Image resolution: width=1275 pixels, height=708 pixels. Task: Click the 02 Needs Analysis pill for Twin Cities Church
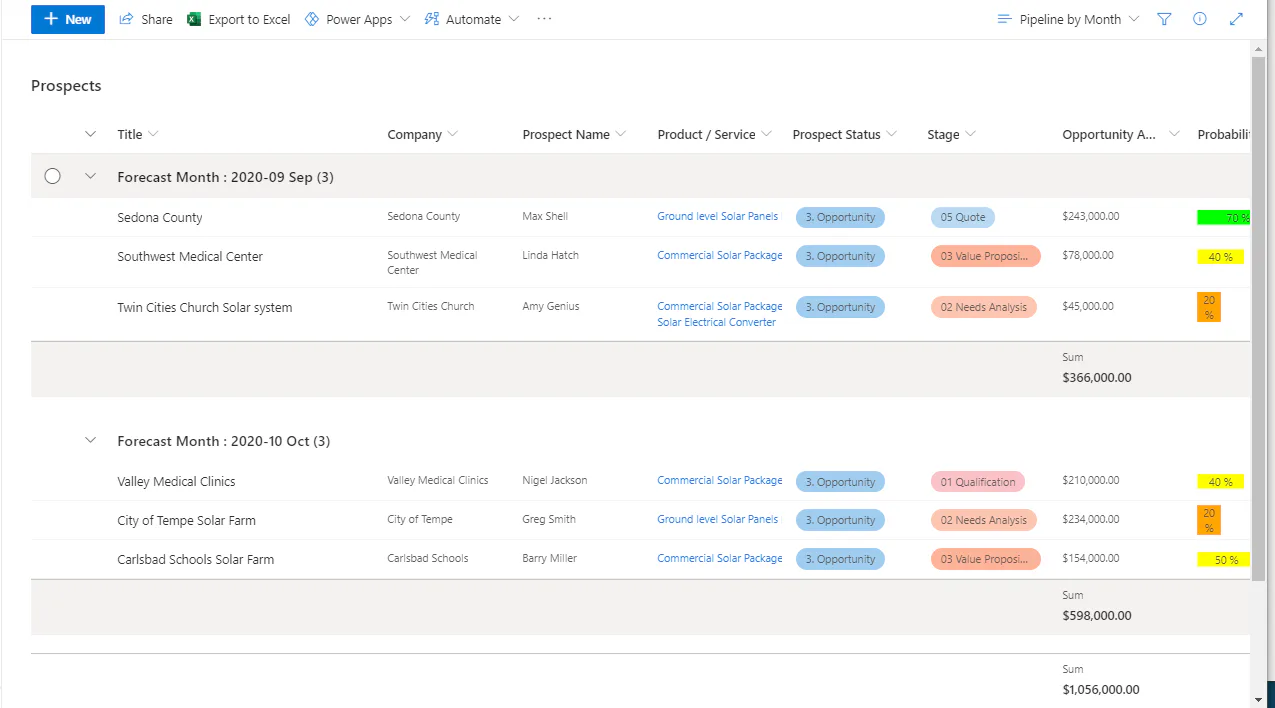coord(984,307)
